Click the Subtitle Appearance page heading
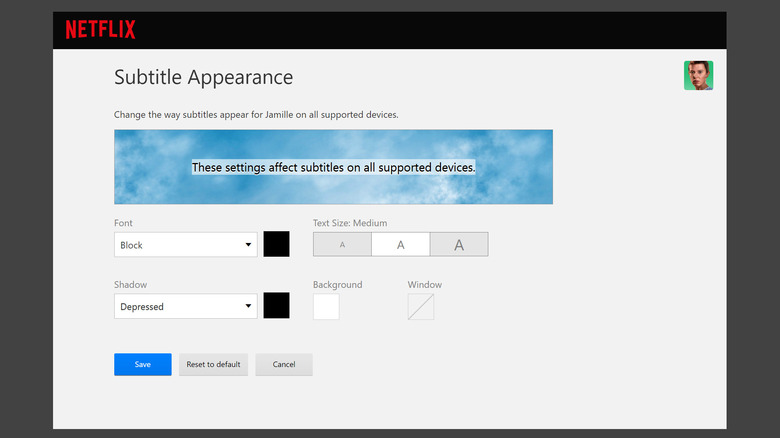This screenshot has height=438, width=780. pyautogui.click(x=203, y=77)
